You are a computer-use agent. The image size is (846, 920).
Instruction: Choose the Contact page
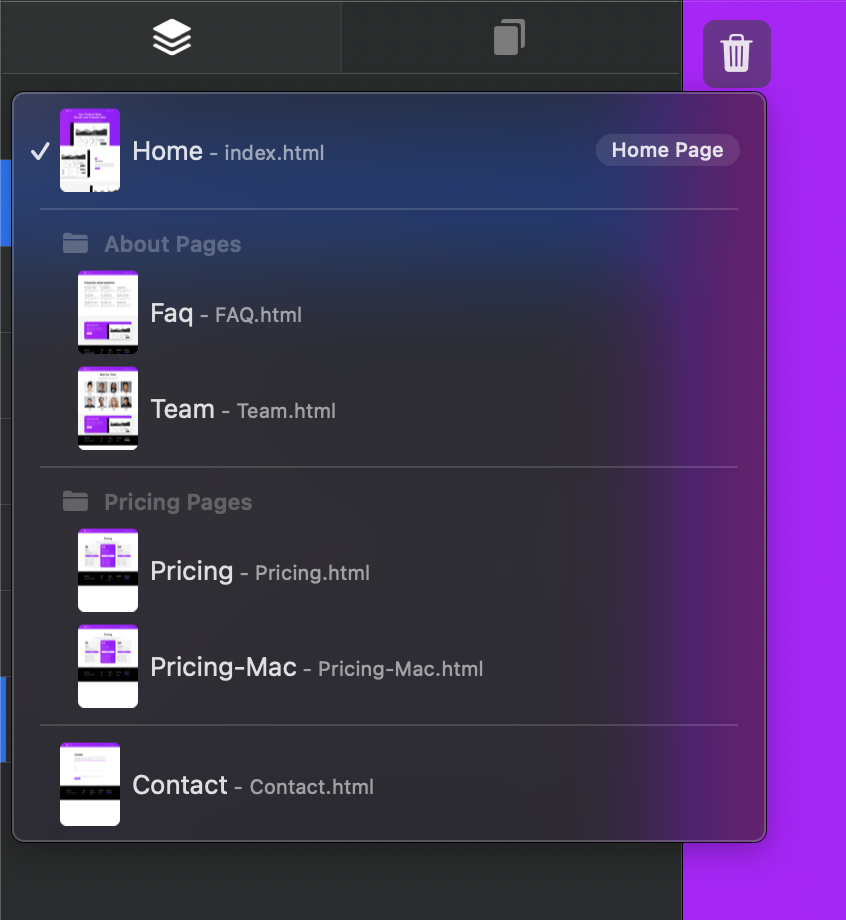click(252, 786)
